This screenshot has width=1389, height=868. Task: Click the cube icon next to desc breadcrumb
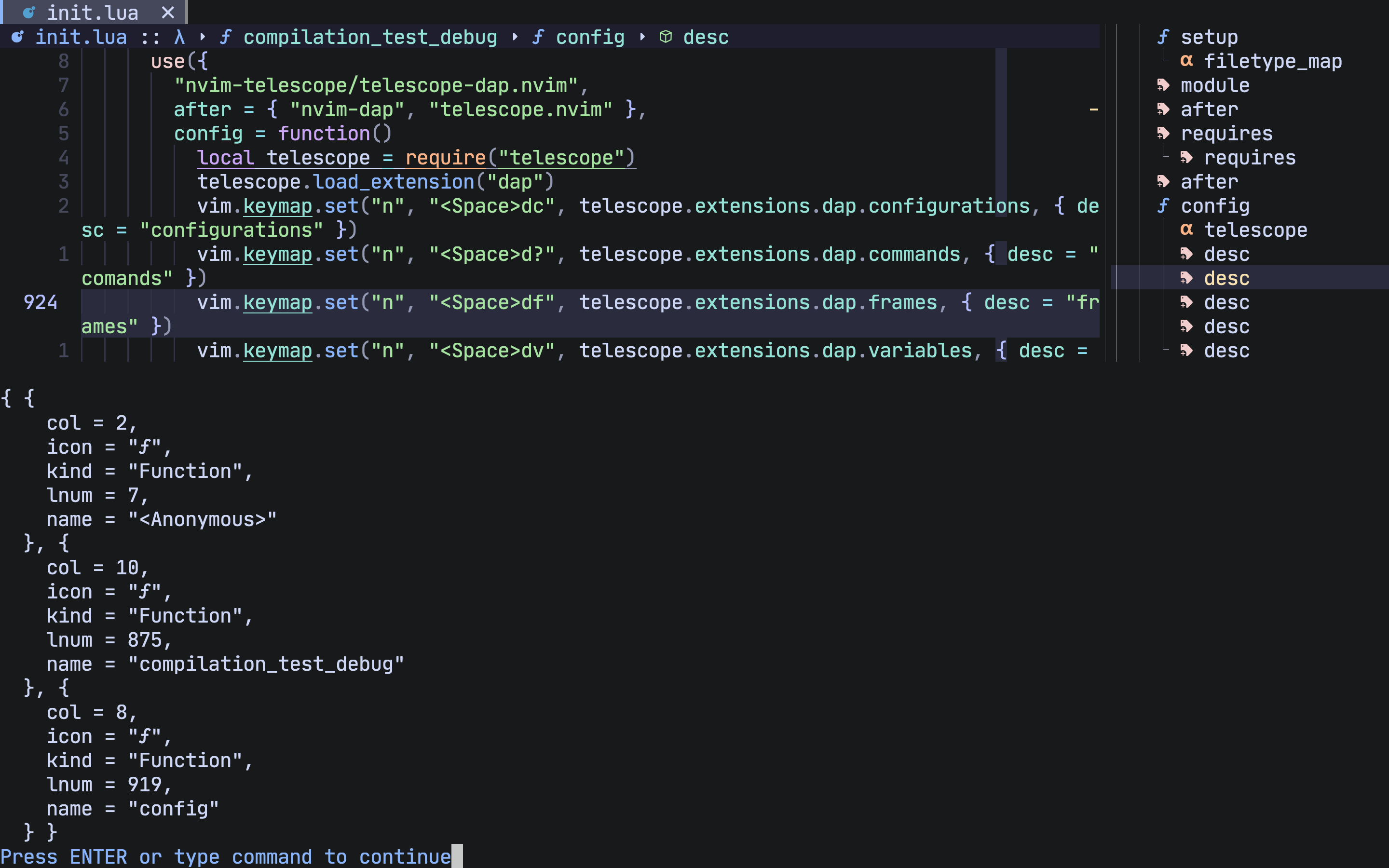[x=666, y=37]
